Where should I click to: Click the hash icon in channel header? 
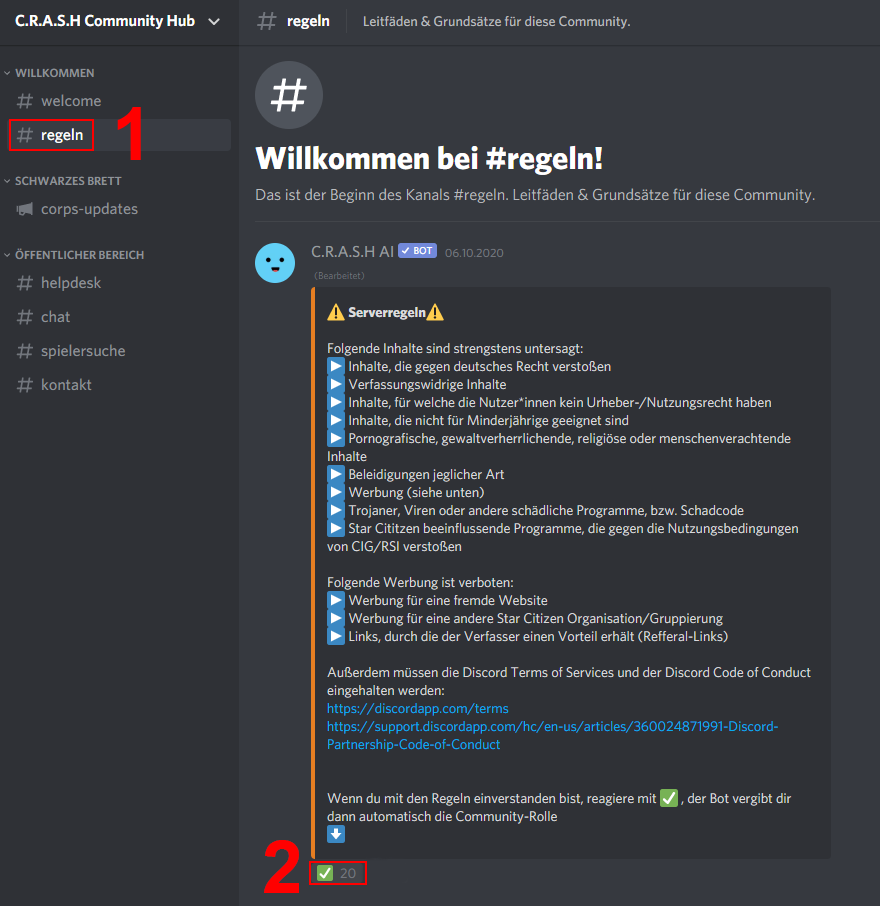tap(266, 21)
